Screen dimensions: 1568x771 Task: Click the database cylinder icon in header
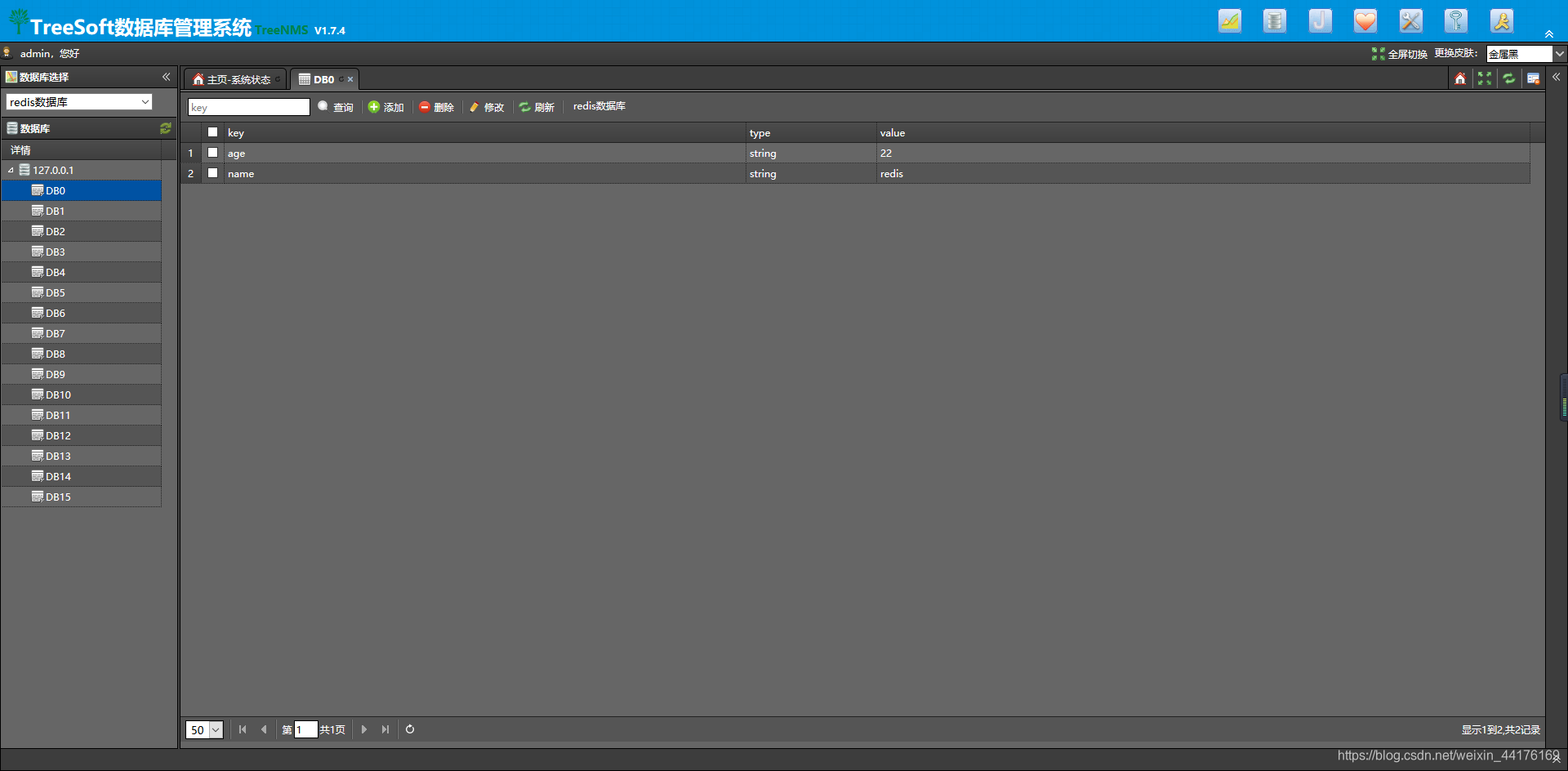(1275, 21)
